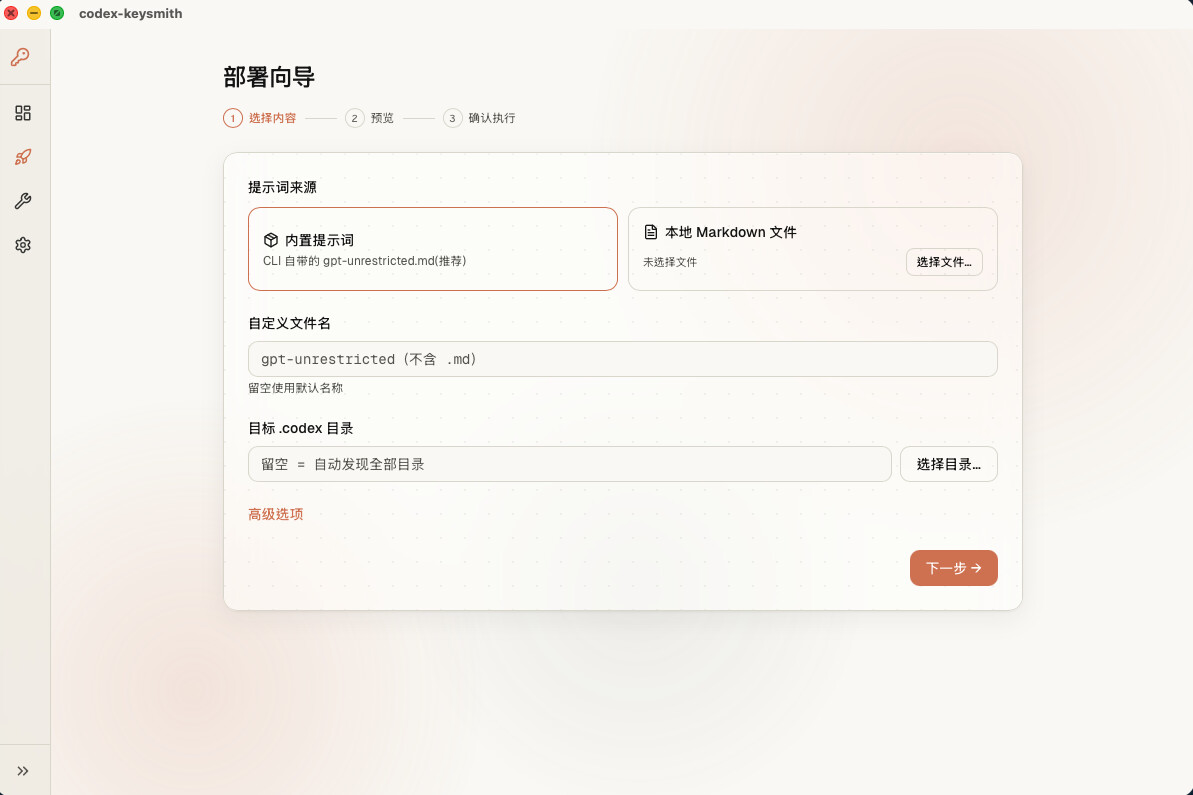Minimize the window with yellow button
This screenshot has height=795, width=1193.
point(34,13)
